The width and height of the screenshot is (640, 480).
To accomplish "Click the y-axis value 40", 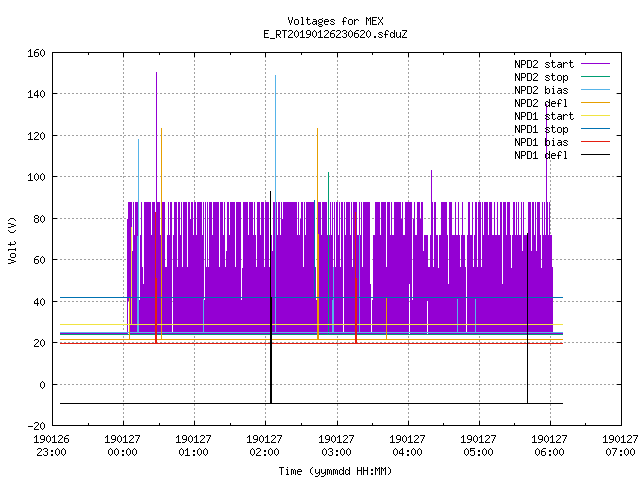I will click(39, 302).
